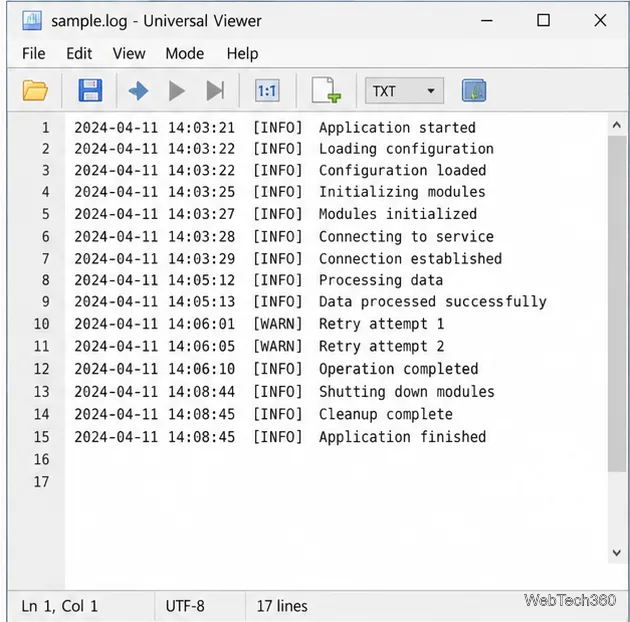The width and height of the screenshot is (630, 622).
Task: Open the TXT mode dropdown
Action: tap(404, 91)
